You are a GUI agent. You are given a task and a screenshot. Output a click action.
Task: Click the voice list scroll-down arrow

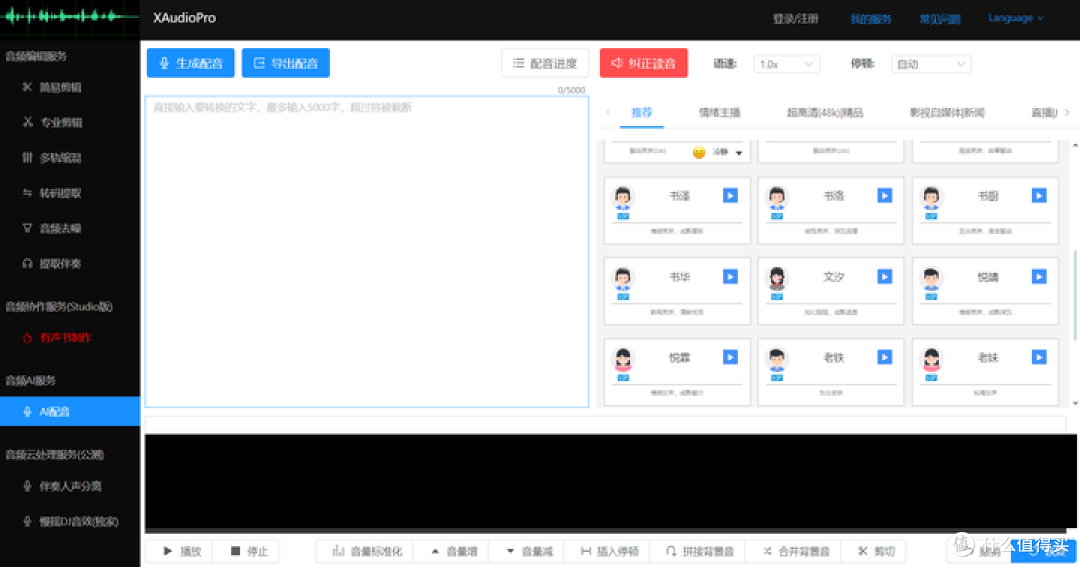click(1075, 403)
